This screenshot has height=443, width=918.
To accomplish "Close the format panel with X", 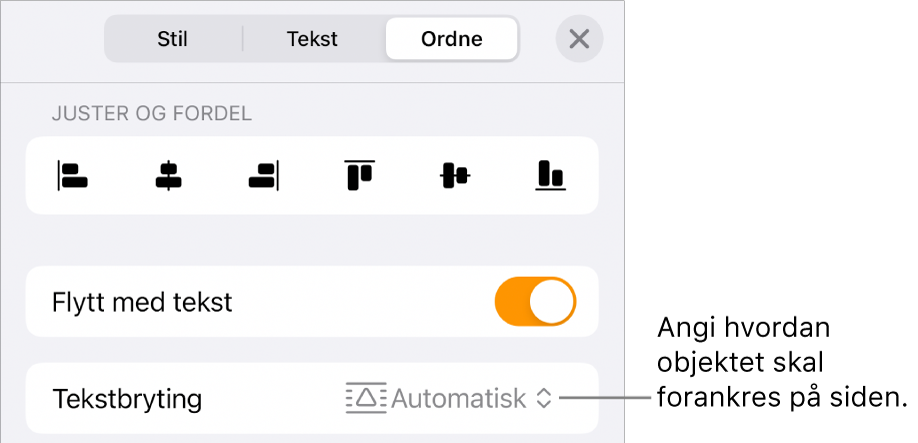I will [579, 39].
